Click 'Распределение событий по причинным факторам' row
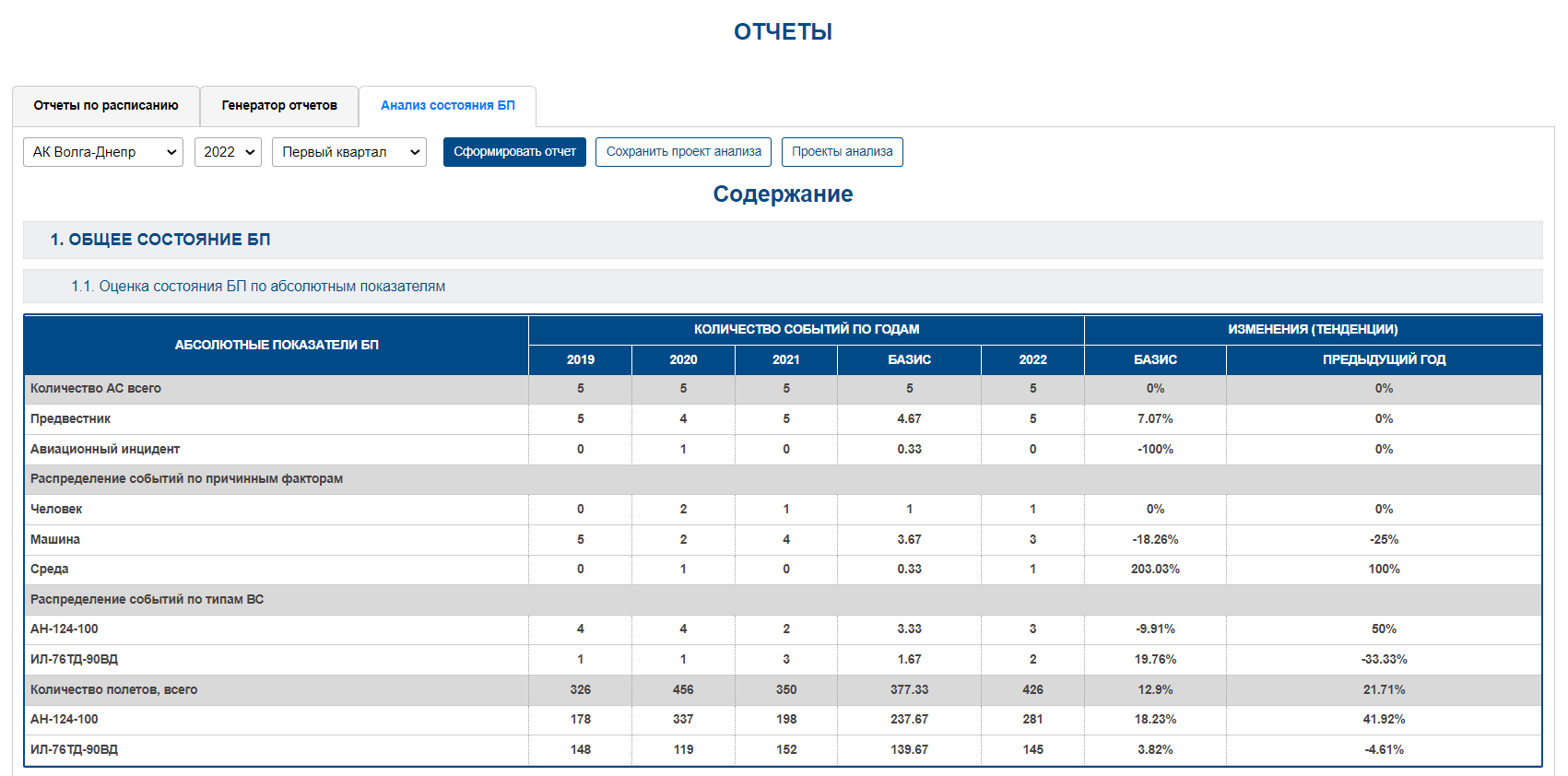 pyautogui.click(x=783, y=479)
